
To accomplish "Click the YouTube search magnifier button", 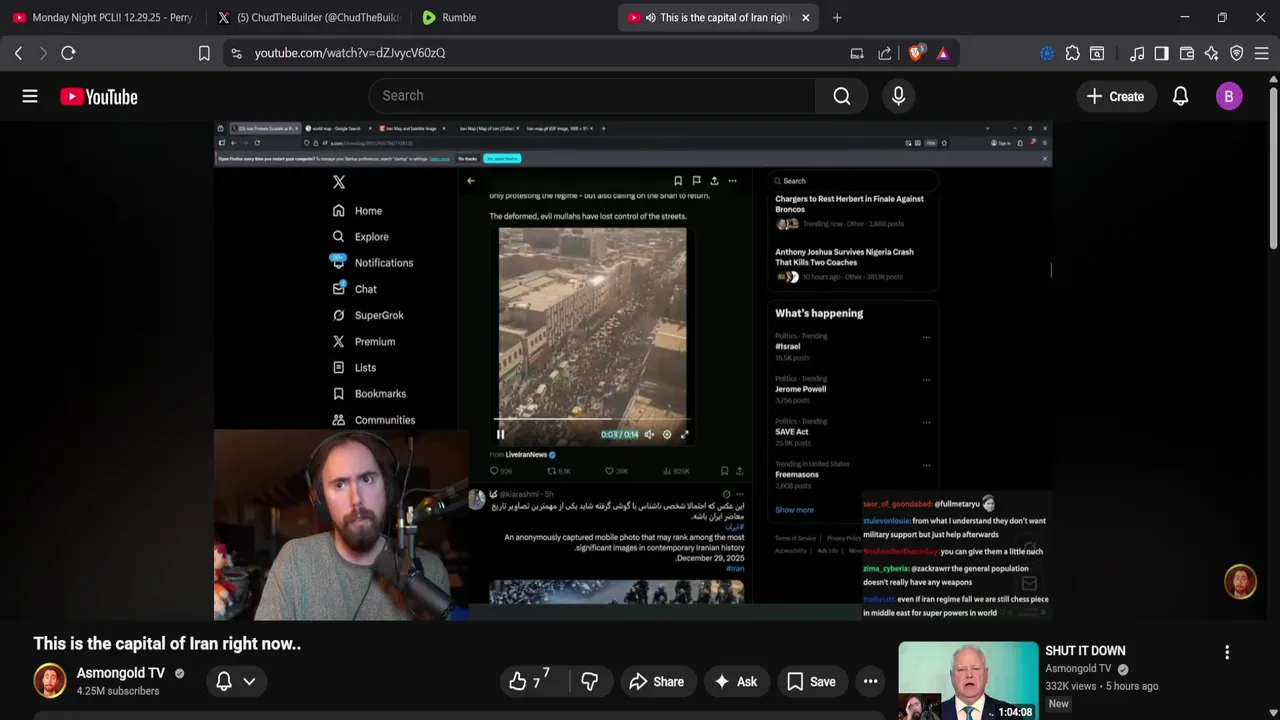I will pos(842,96).
